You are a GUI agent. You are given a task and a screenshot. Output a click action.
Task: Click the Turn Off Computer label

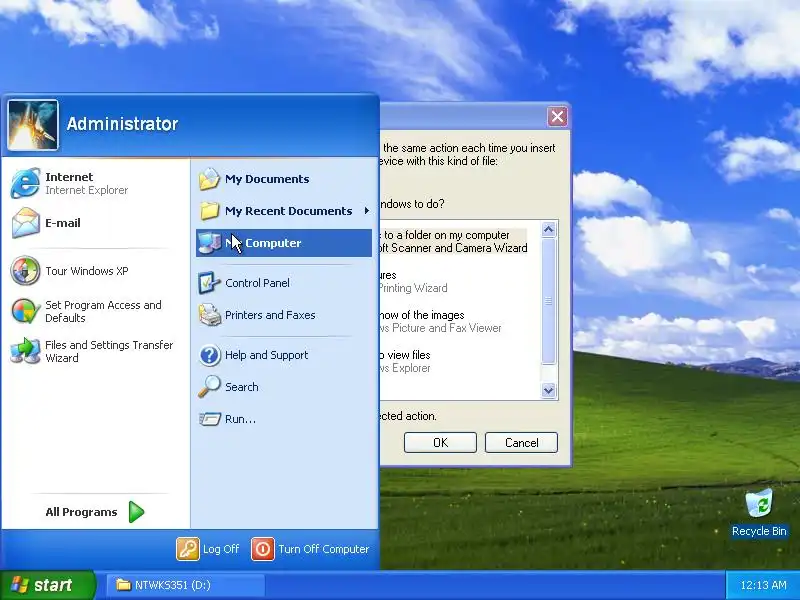point(323,549)
